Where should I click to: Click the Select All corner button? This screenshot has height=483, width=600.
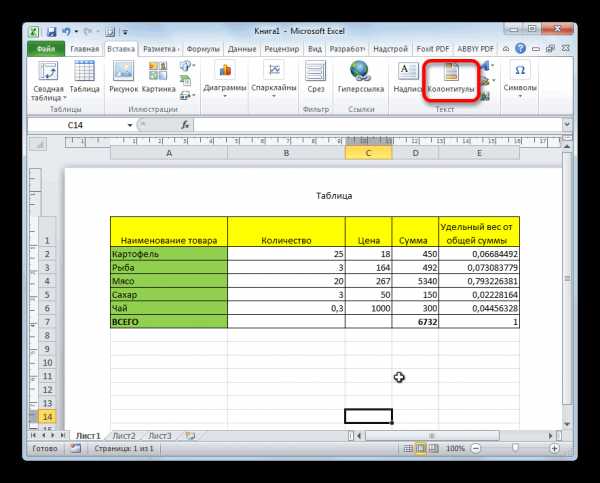(38, 145)
